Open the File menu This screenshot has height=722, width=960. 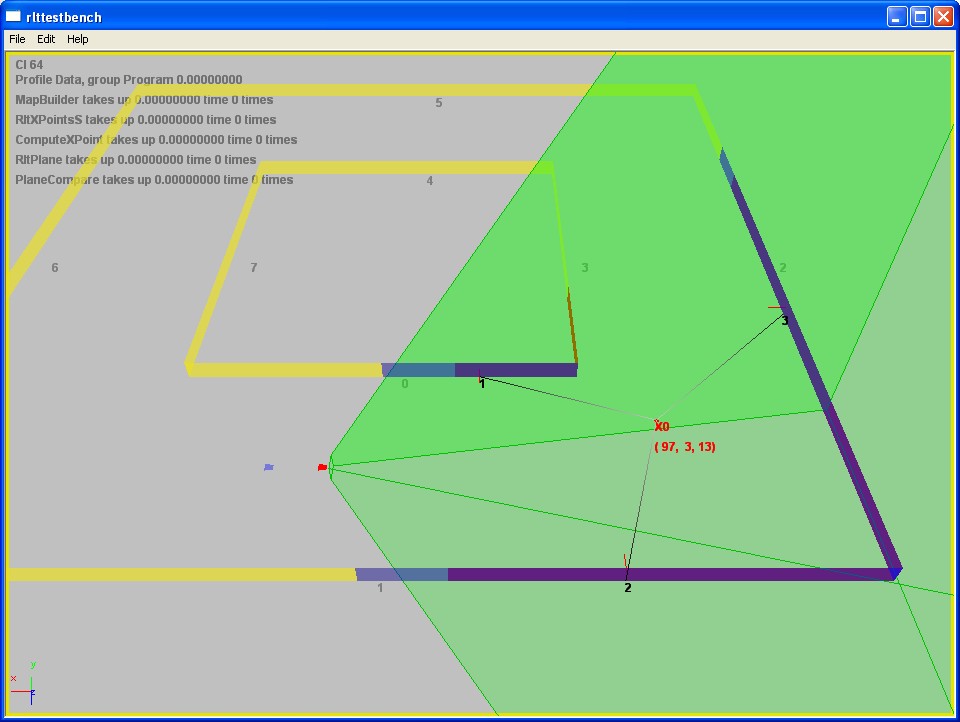(x=17, y=39)
